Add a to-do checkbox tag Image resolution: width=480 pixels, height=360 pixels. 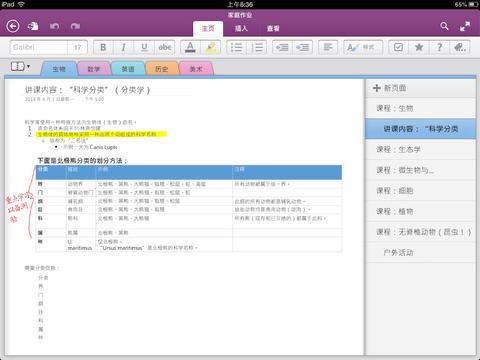click(398, 47)
